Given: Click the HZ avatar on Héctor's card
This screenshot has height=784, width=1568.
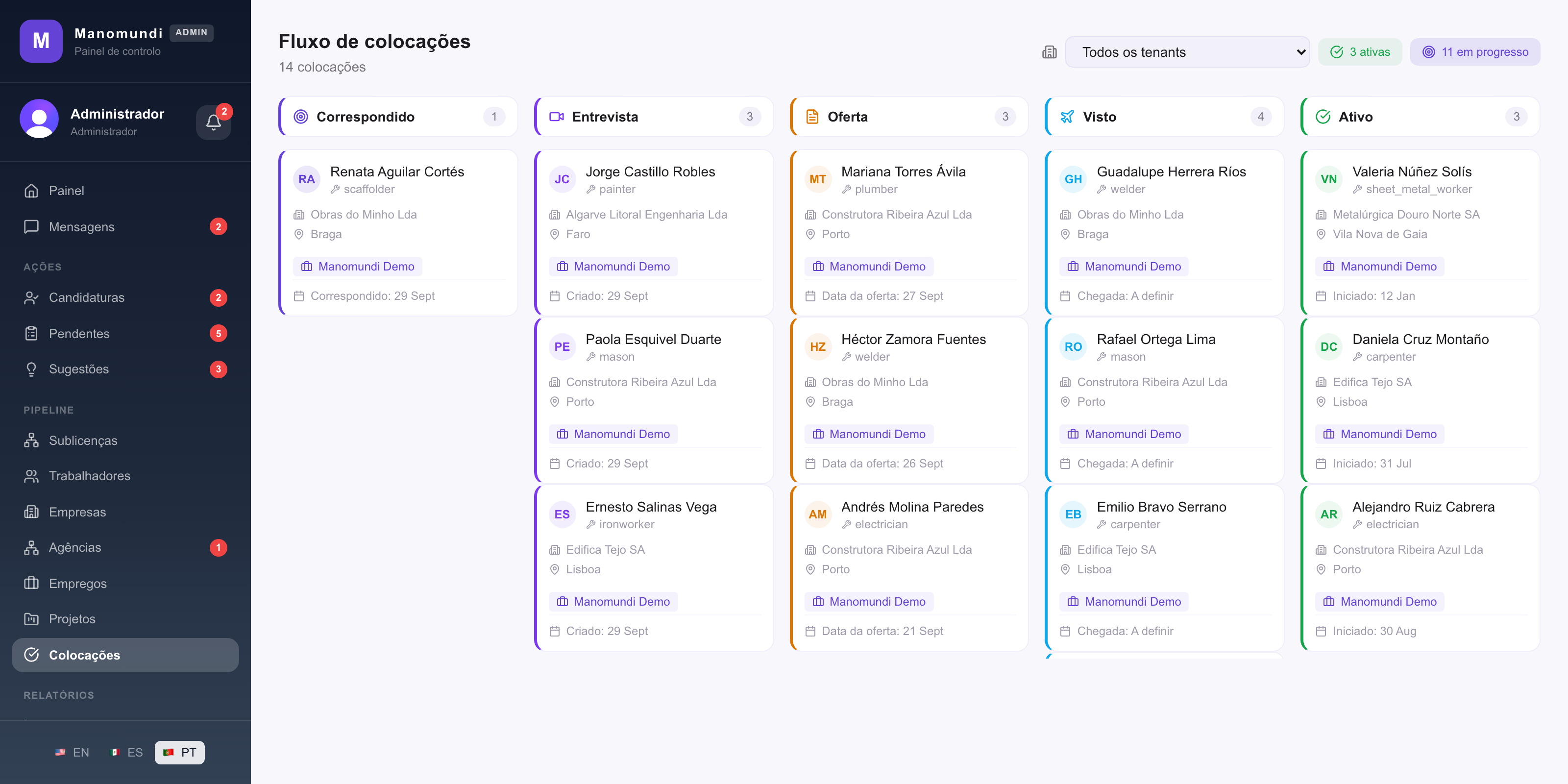Looking at the screenshot, I should 817,347.
